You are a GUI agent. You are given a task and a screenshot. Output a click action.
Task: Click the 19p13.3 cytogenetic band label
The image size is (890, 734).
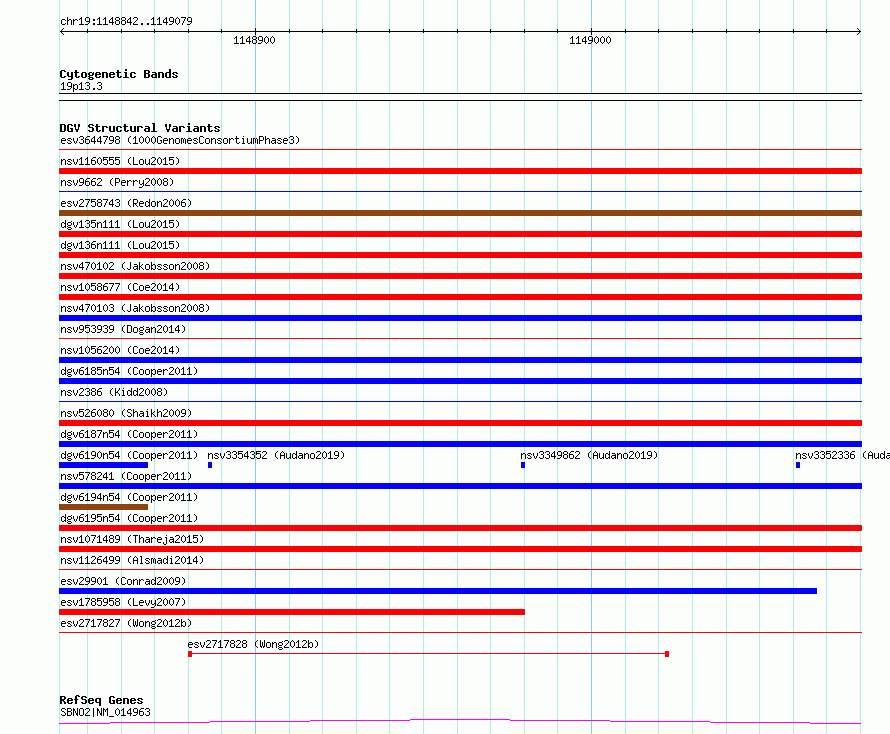[81, 86]
